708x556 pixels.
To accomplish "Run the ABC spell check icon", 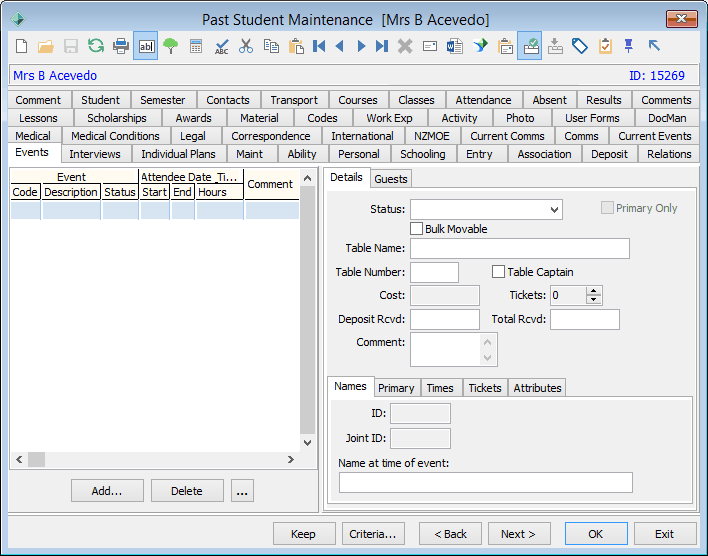I will [221, 47].
